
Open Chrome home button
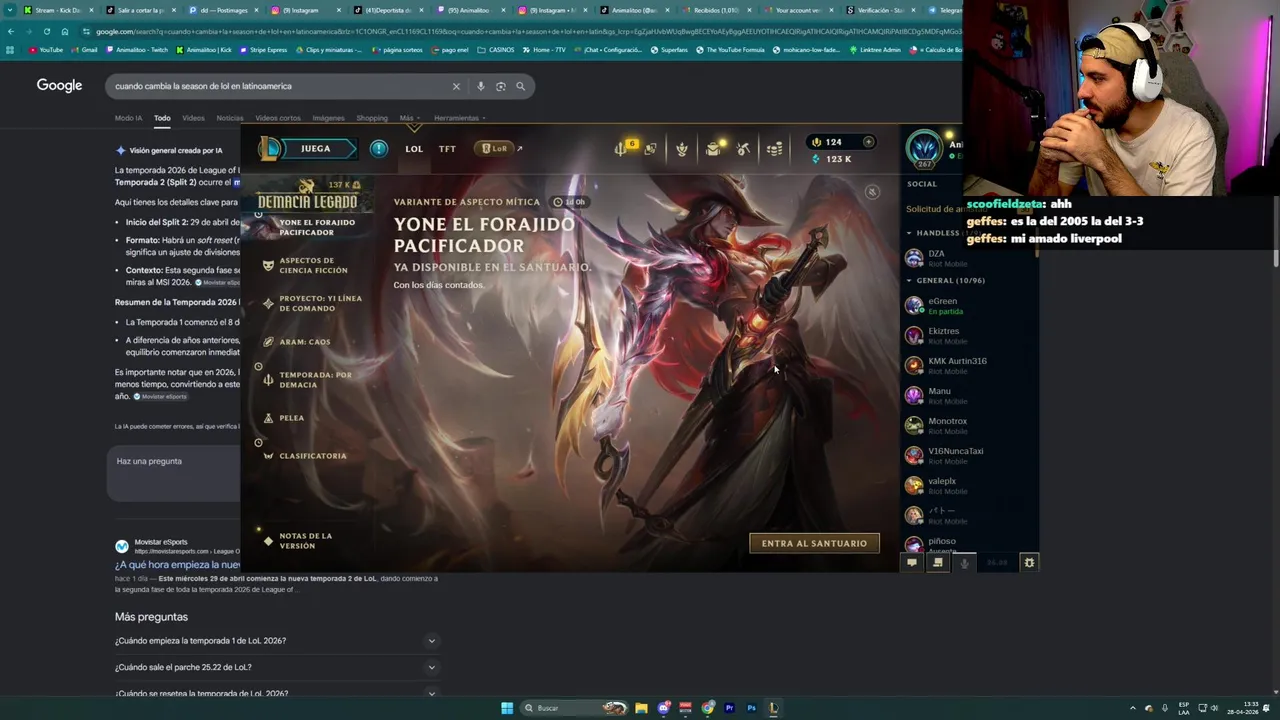[65, 31]
